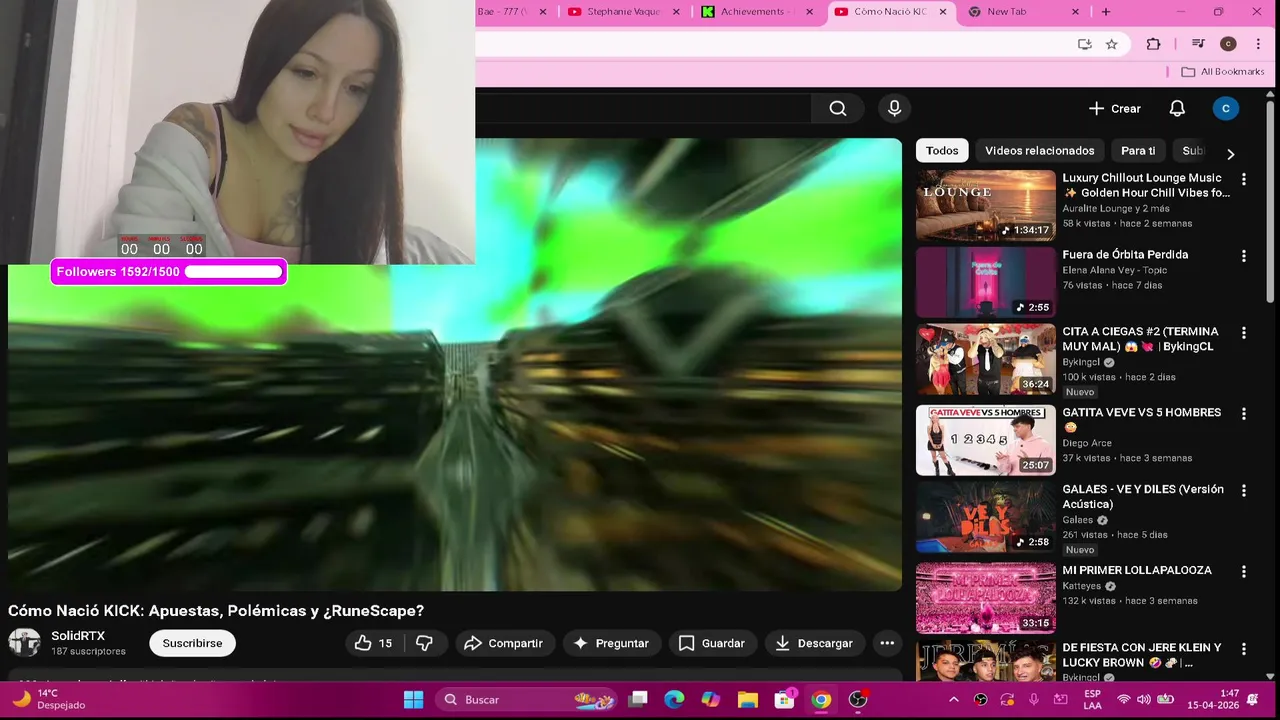Open options menu for GALAES video

click(1244, 491)
